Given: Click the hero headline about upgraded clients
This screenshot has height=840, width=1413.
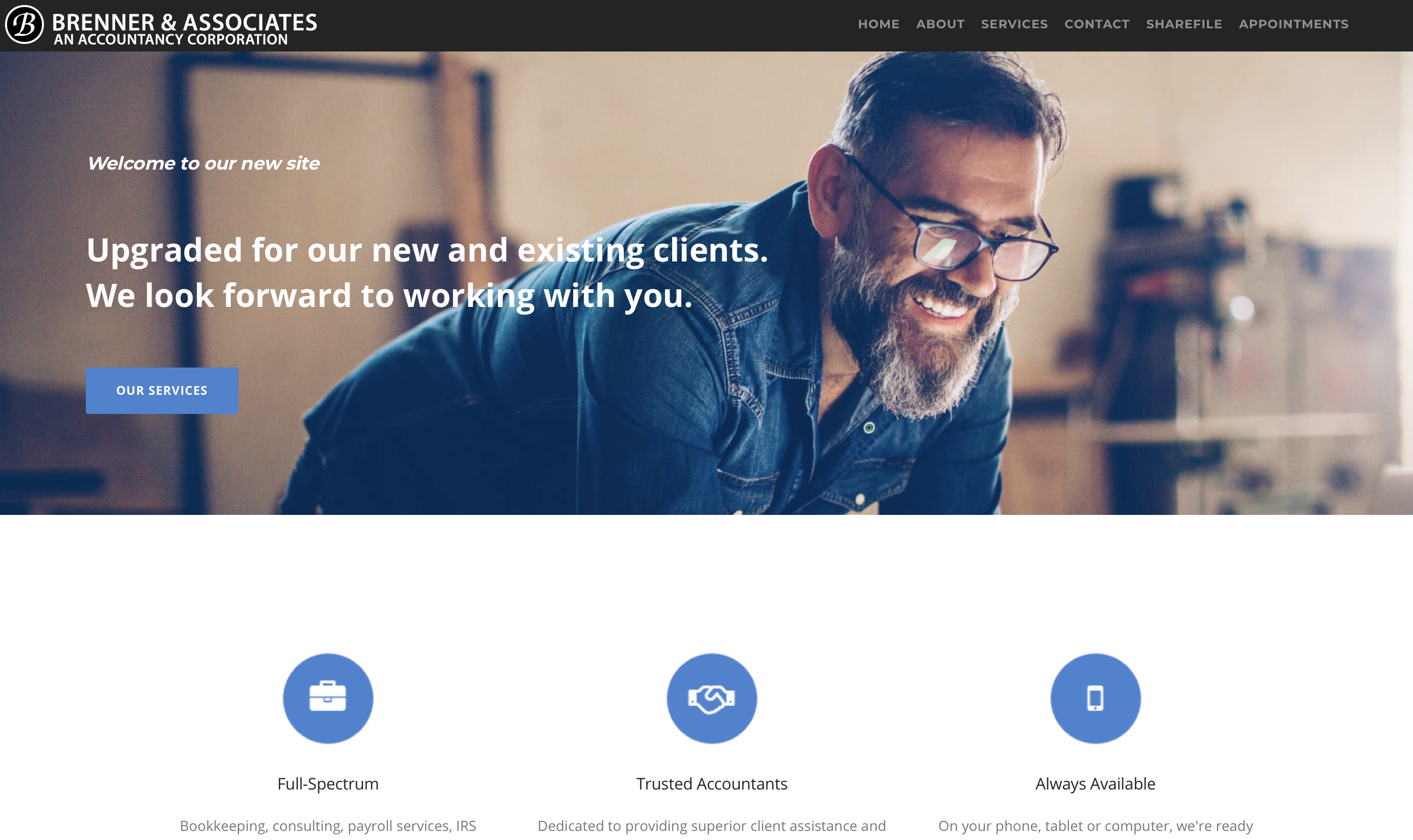Looking at the screenshot, I should coord(427,272).
